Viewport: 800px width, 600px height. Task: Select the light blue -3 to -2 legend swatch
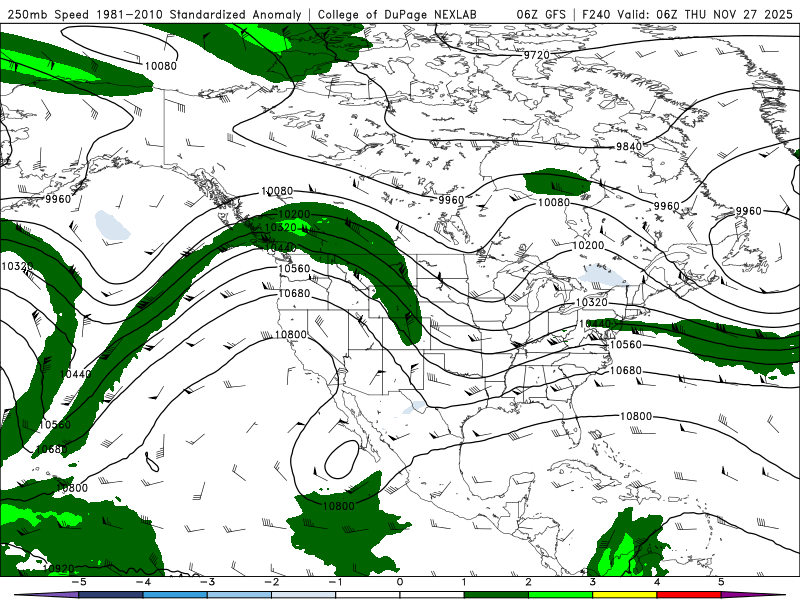(239, 595)
